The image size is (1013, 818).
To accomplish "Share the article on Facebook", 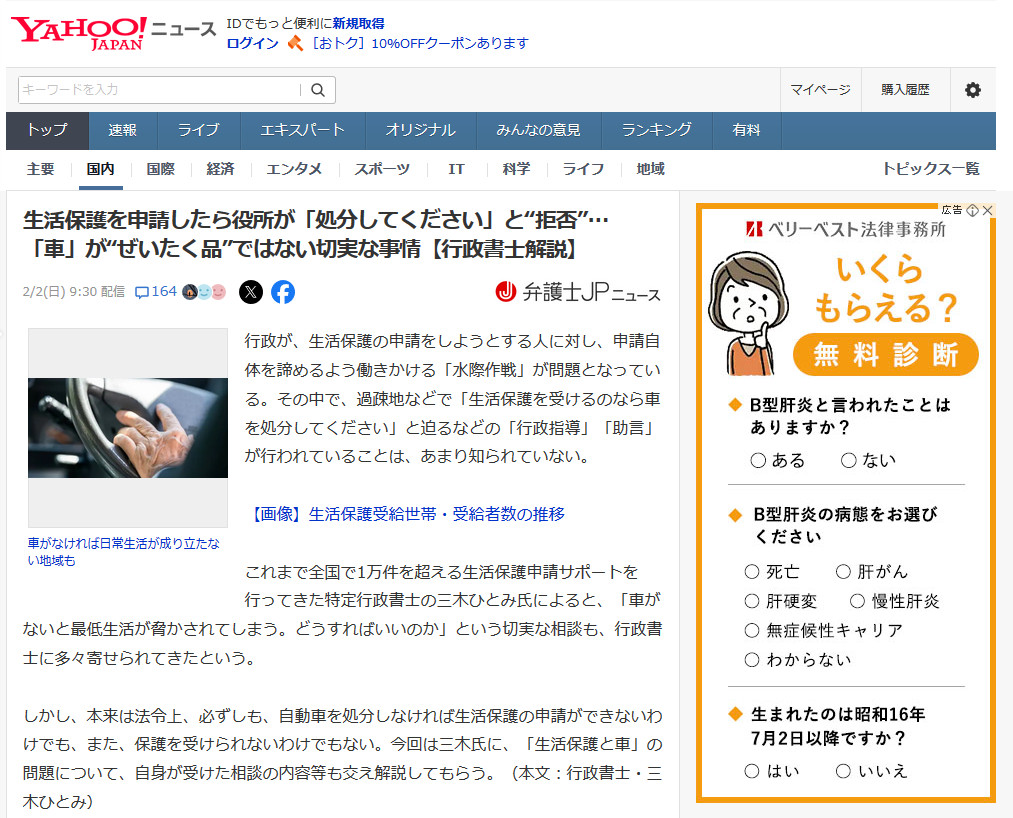I will point(283,292).
